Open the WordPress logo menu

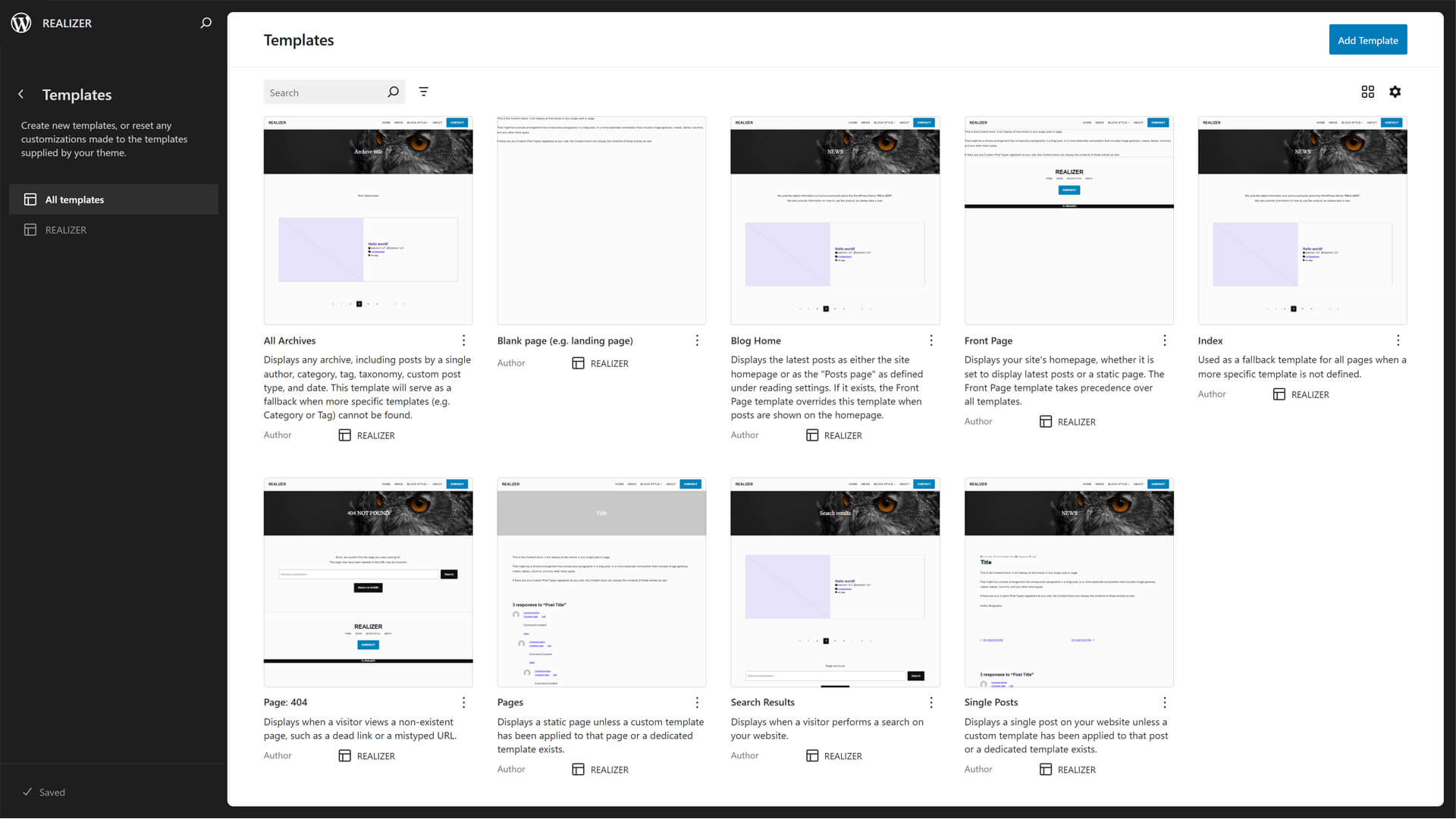click(x=20, y=23)
